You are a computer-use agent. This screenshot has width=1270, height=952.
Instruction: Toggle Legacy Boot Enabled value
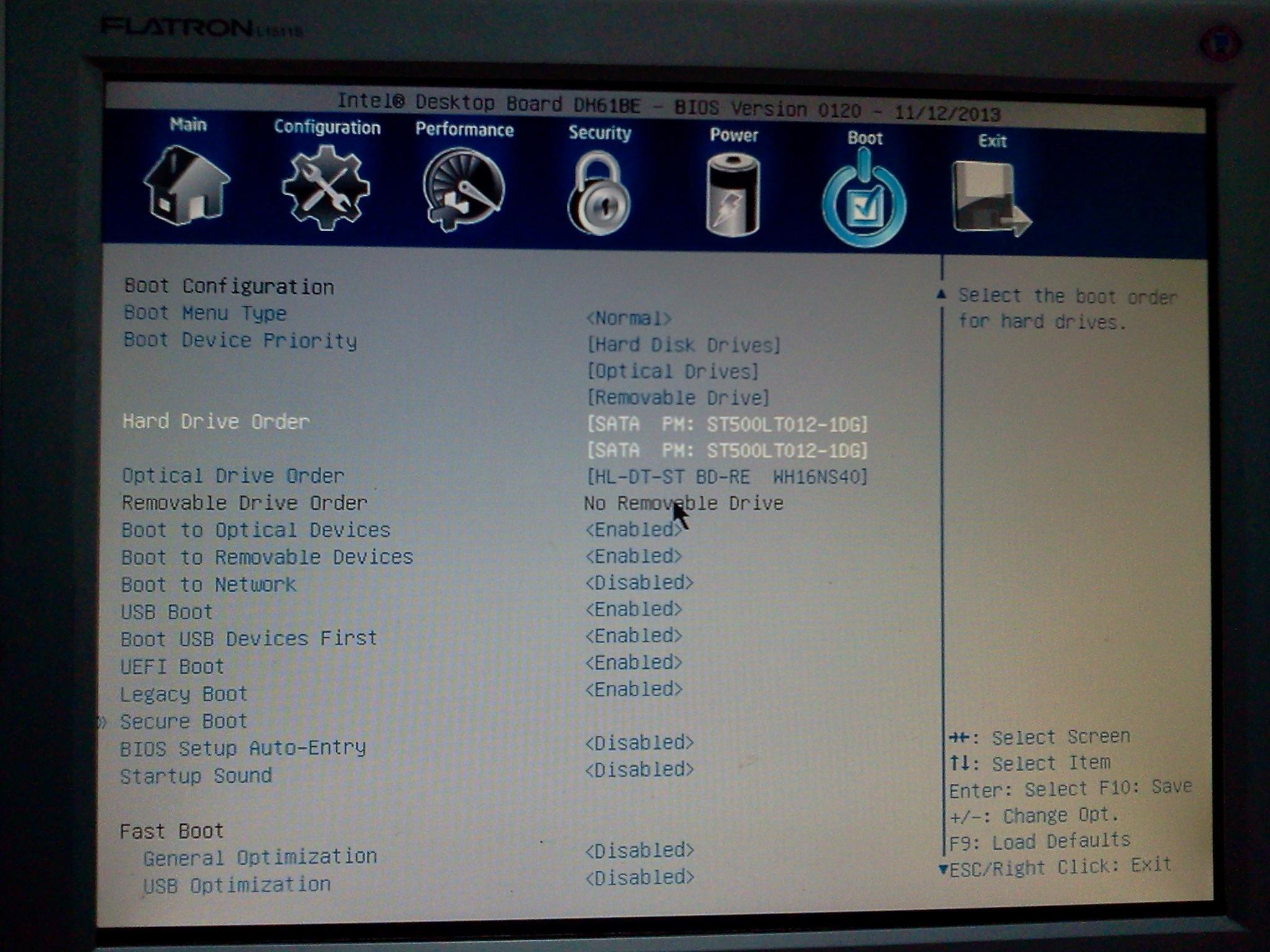634,689
